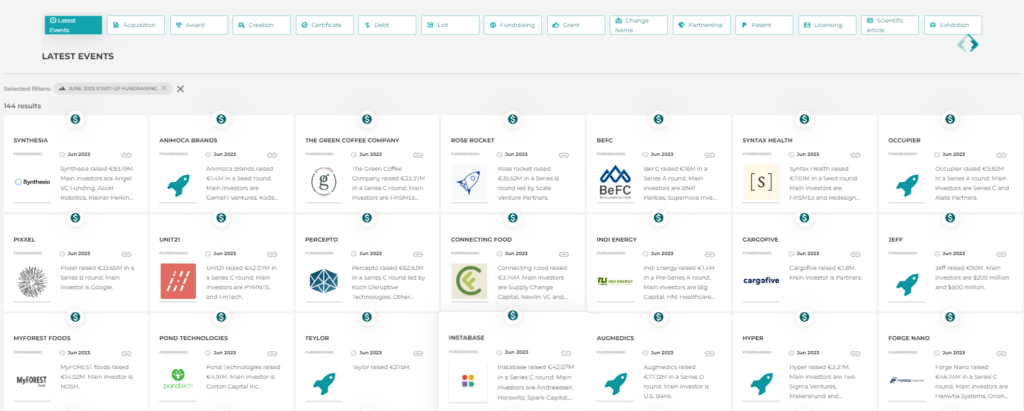Open the link icon on the Cargofive card

pos(855,254)
